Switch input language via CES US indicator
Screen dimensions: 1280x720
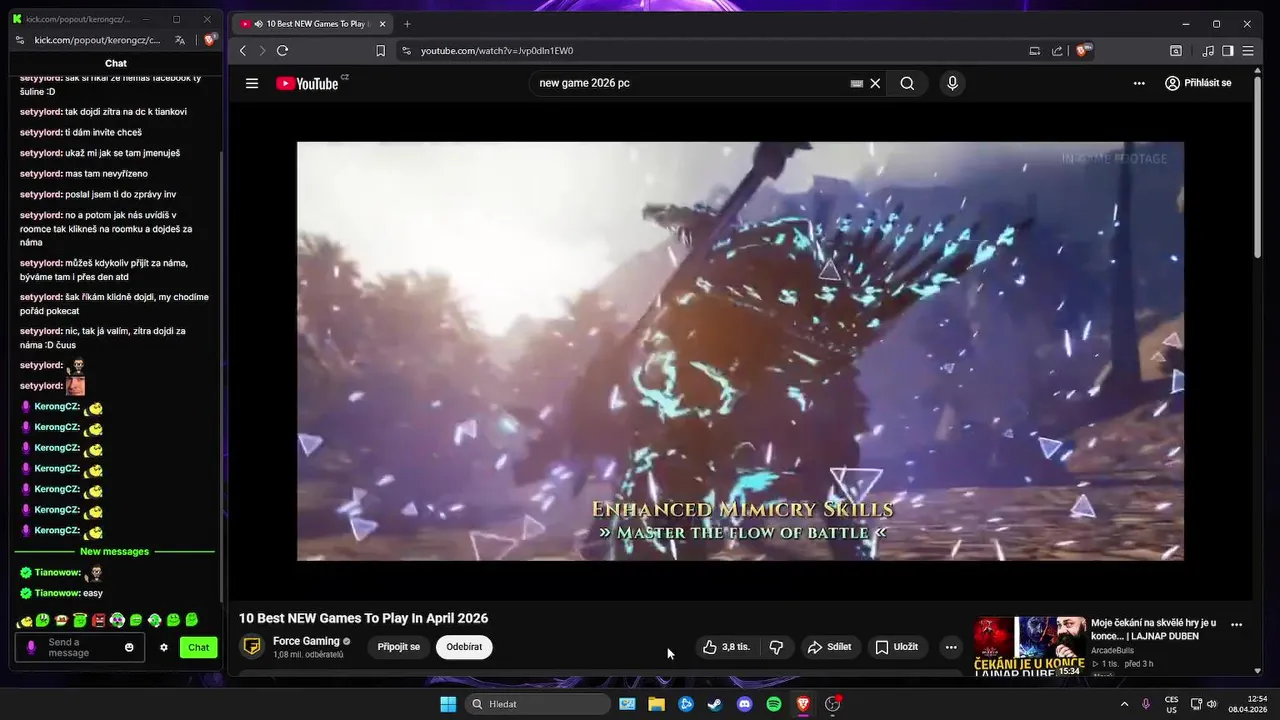point(1171,704)
